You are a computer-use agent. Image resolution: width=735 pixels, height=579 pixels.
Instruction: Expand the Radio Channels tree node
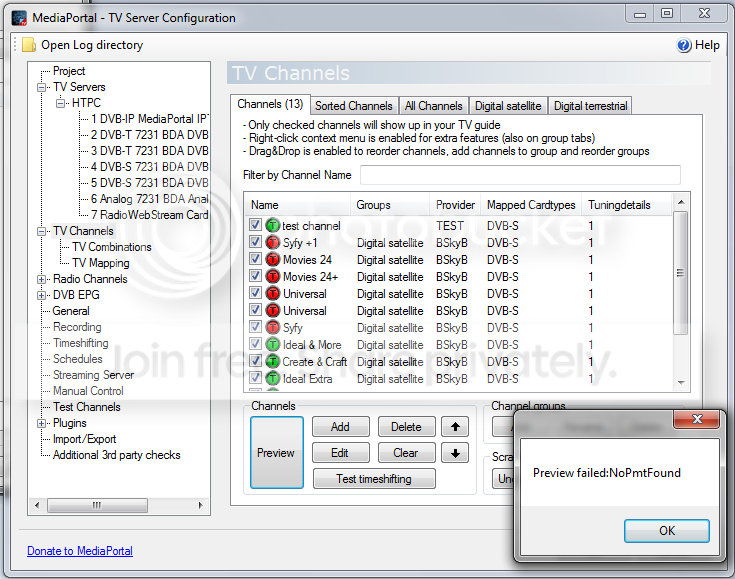[42, 279]
